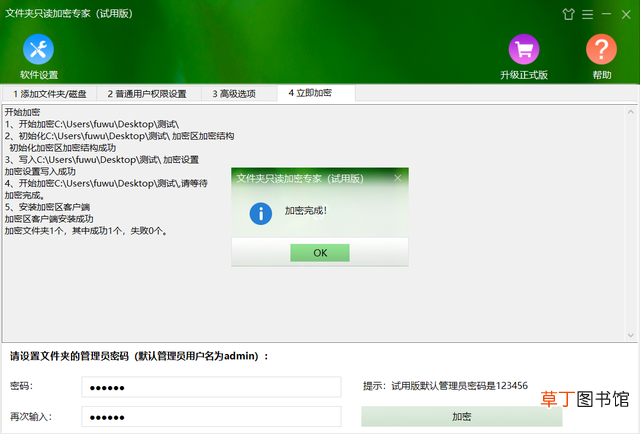Click log line 5、安装加密区客户端
The width and height of the screenshot is (640, 434).
(47, 207)
